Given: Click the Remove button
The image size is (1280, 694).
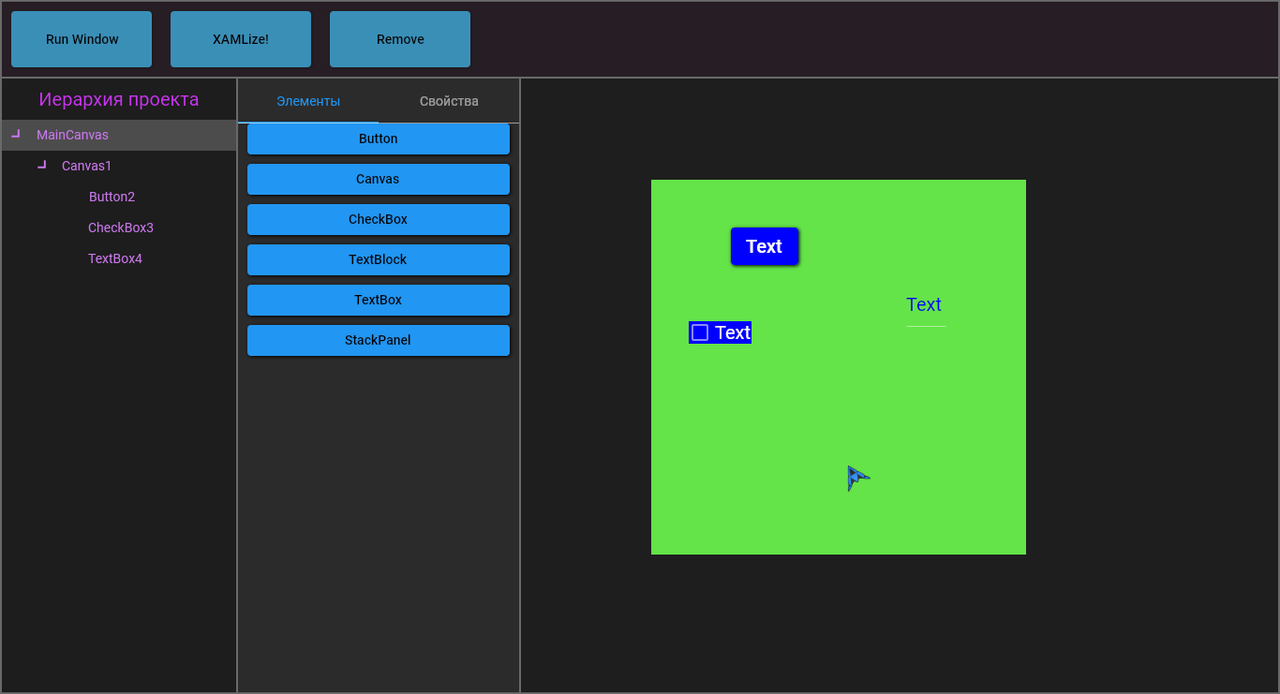Looking at the screenshot, I should pos(400,39).
